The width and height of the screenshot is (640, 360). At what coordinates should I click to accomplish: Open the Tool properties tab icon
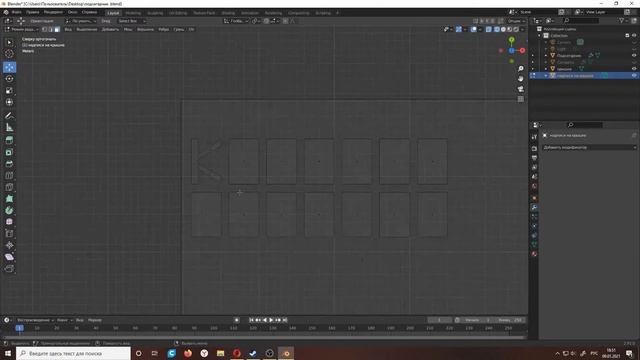(x=534, y=137)
